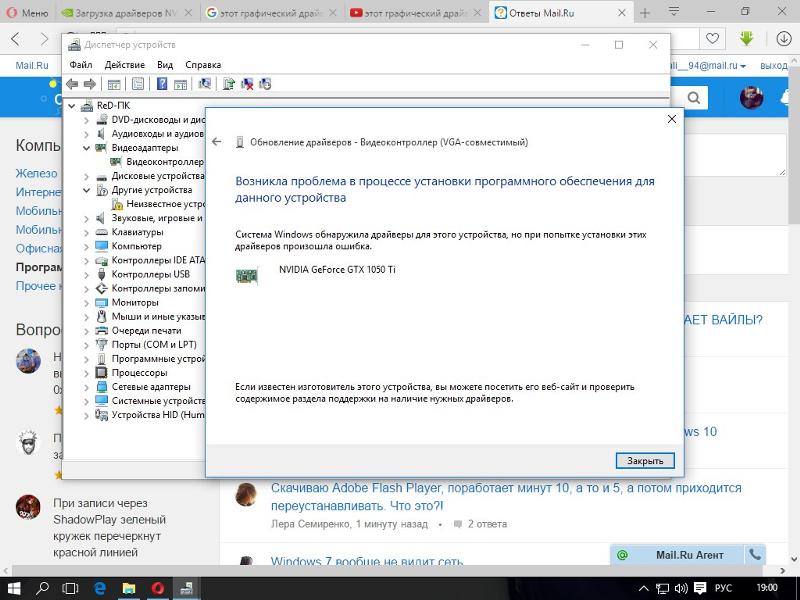Viewport: 800px width, 600px height.
Task: Expand the Мониторы node
Action: pos(86,303)
